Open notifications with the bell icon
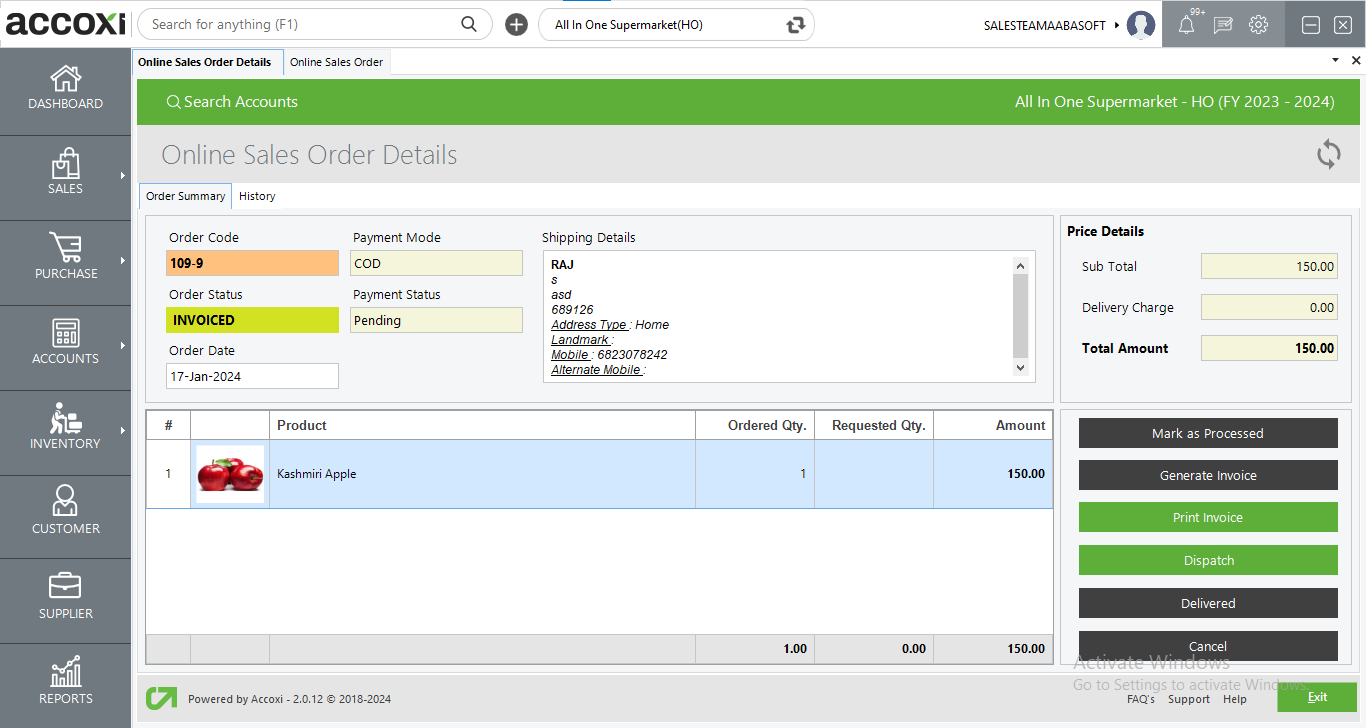1366x728 pixels. 1187,24
